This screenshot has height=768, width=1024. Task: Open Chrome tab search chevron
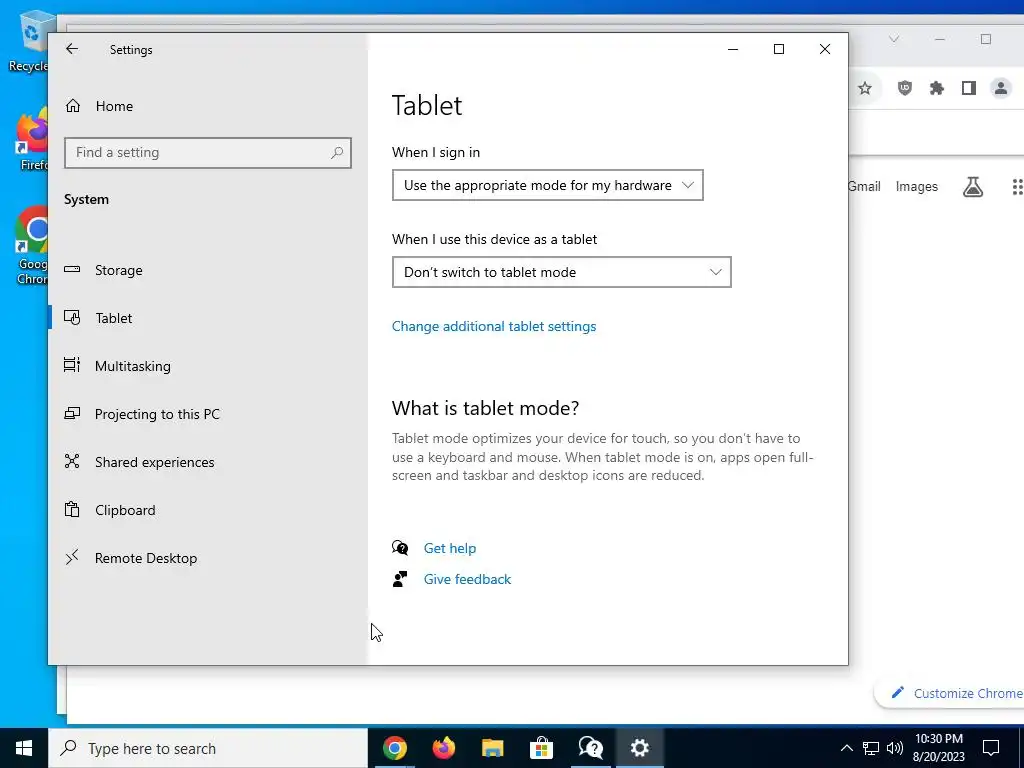894,39
